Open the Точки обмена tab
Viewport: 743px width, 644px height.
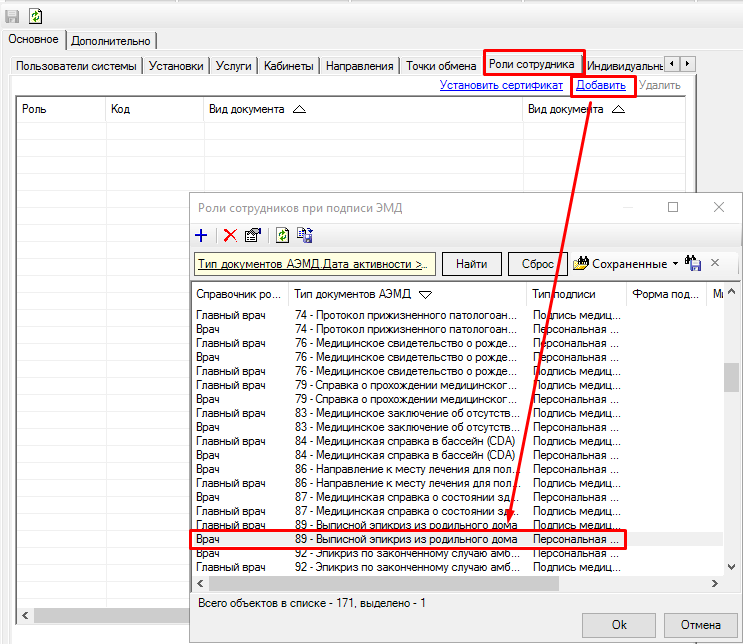tap(441, 66)
